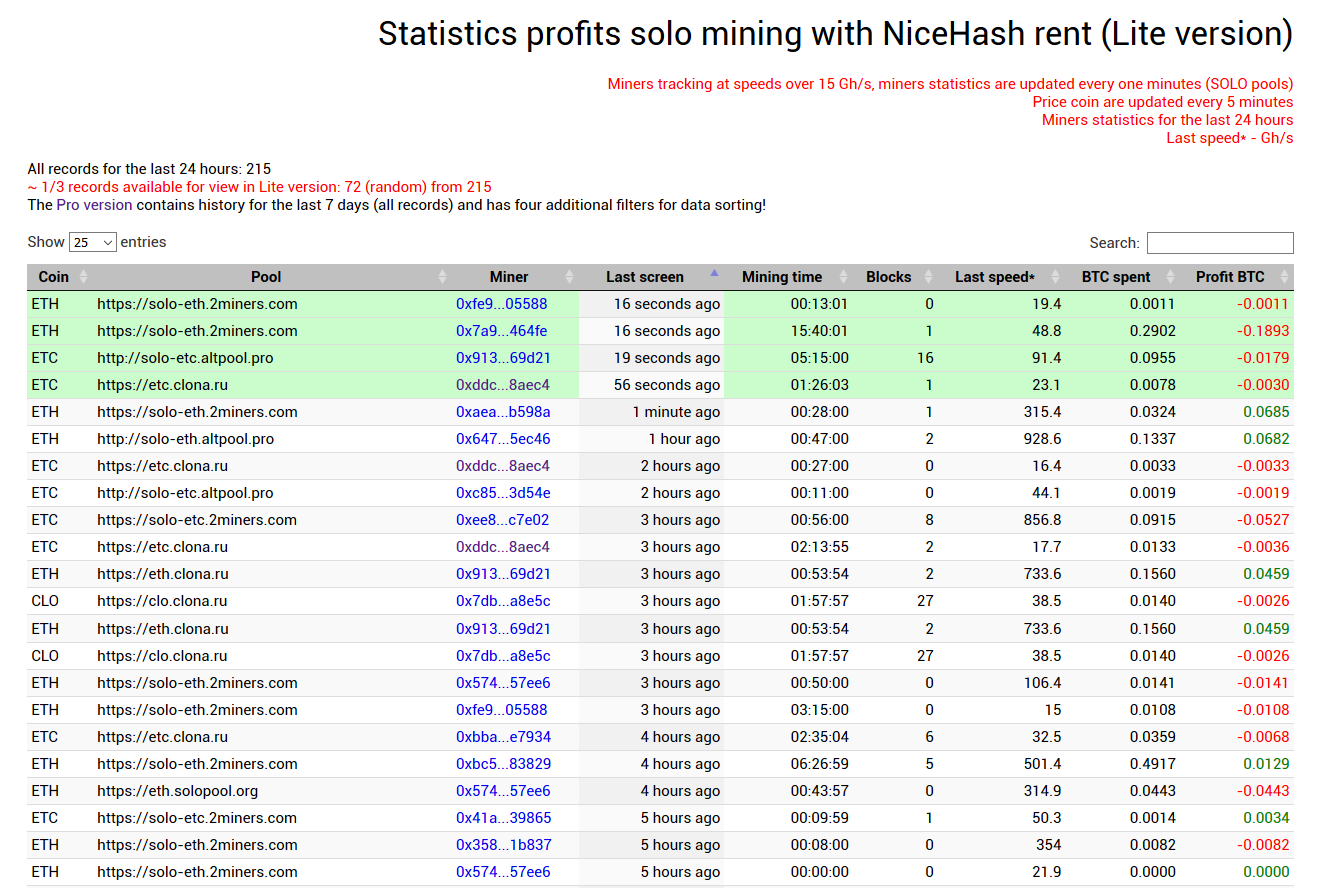The width and height of the screenshot is (1320, 888).
Task: Sort table by BTC spent column
Action: (x=1123, y=277)
